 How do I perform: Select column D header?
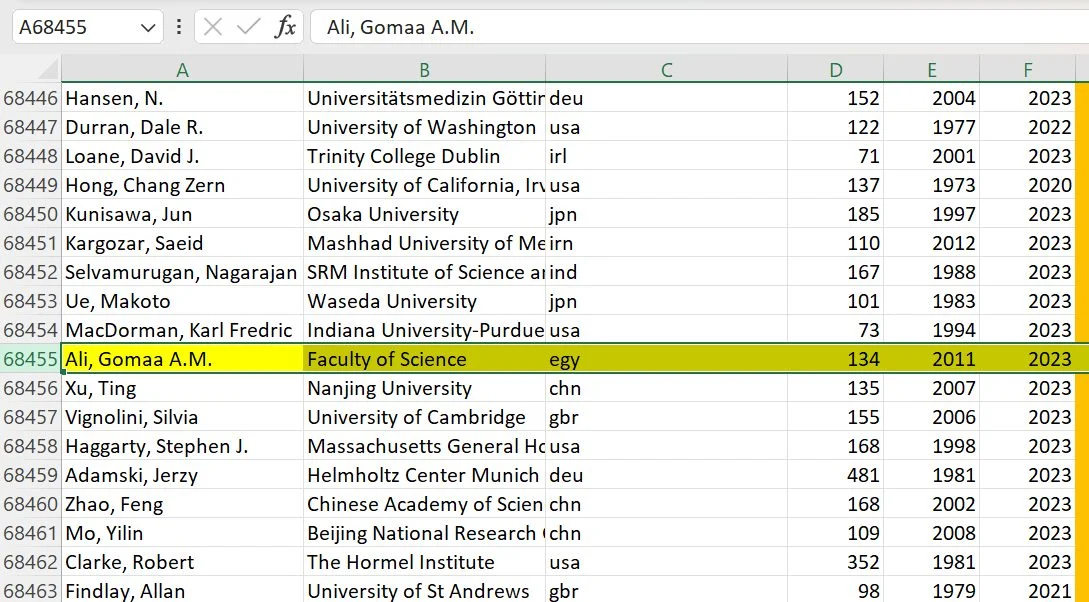pos(835,69)
